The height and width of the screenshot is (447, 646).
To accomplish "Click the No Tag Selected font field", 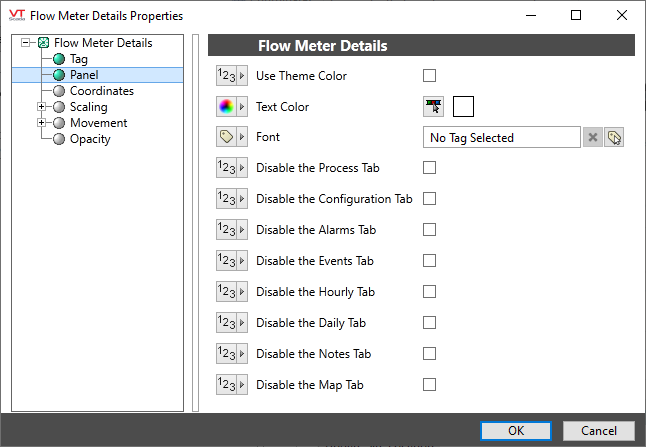I will (x=501, y=137).
